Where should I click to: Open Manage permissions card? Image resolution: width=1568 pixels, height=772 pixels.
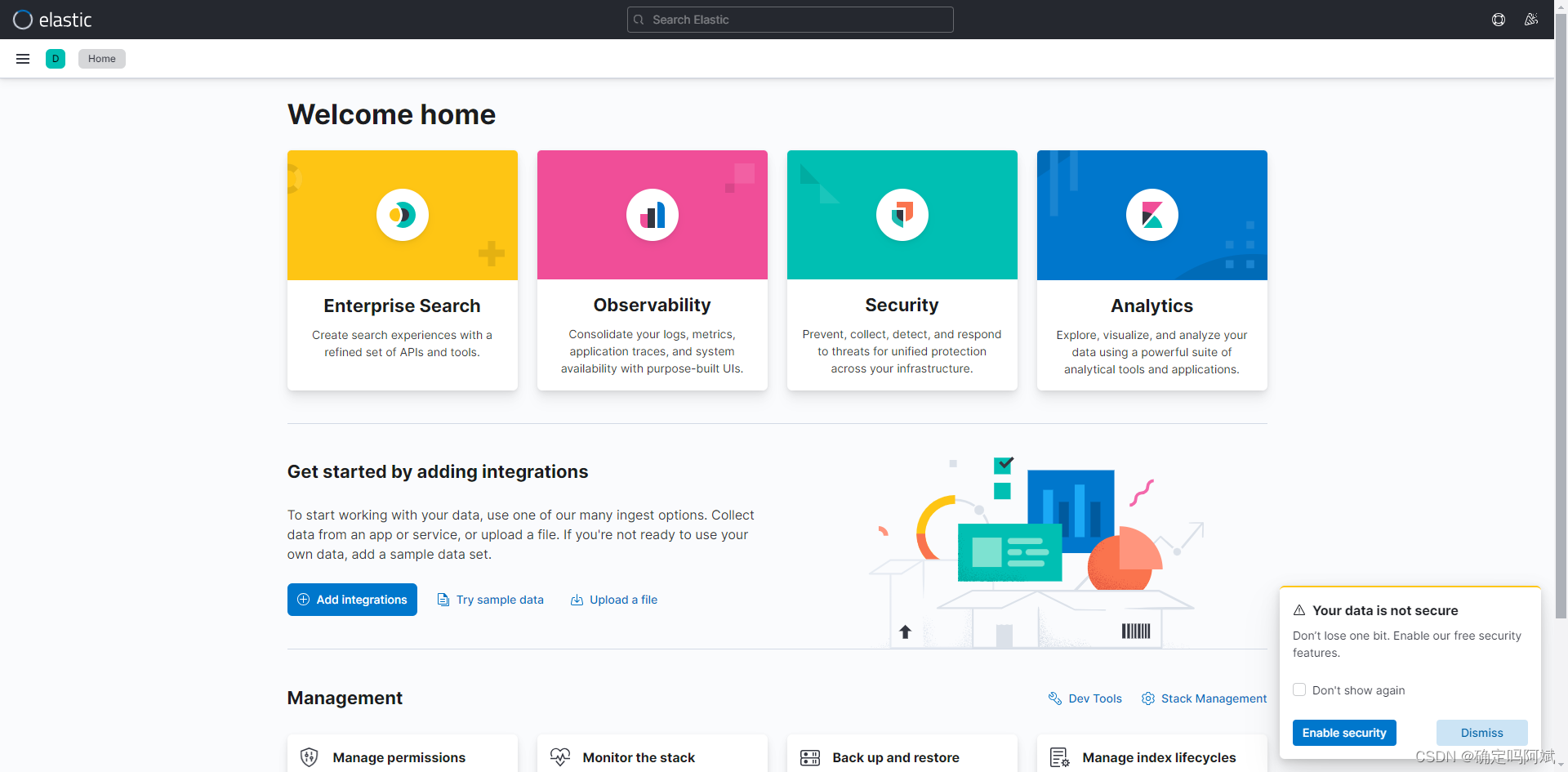pyautogui.click(x=403, y=754)
